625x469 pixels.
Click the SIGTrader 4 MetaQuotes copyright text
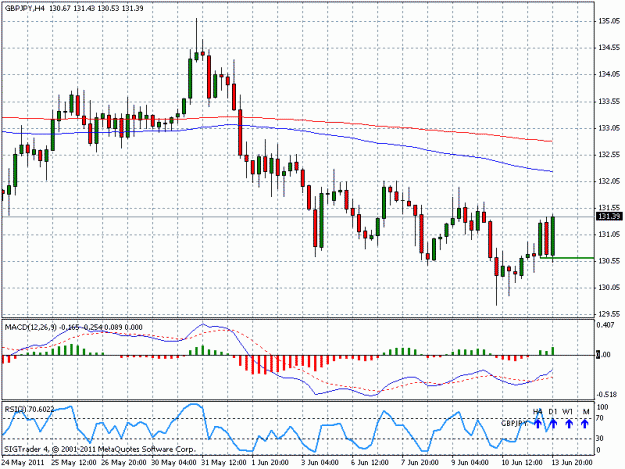pos(100,449)
